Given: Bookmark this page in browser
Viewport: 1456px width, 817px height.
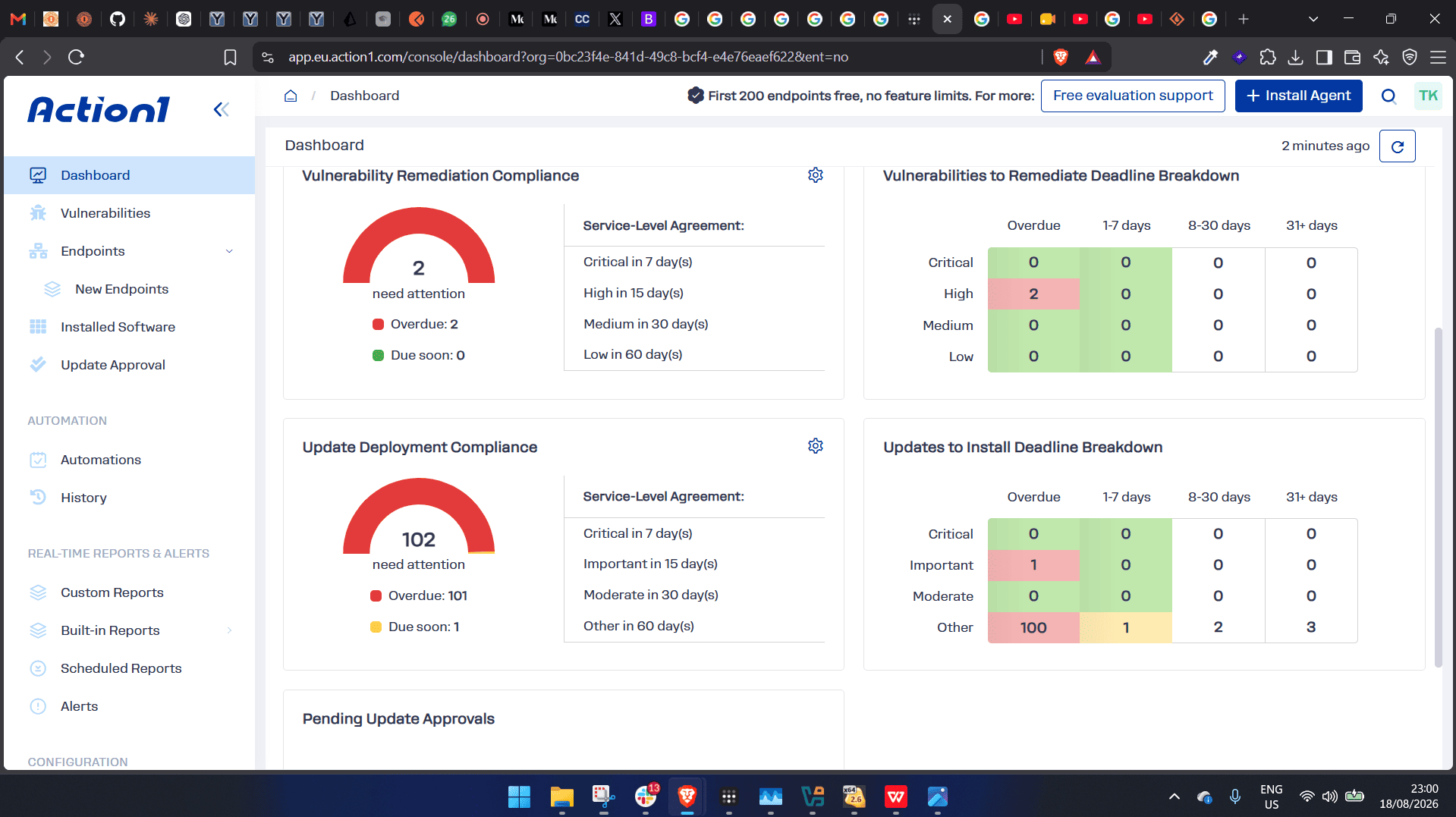Looking at the screenshot, I should click(x=230, y=57).
